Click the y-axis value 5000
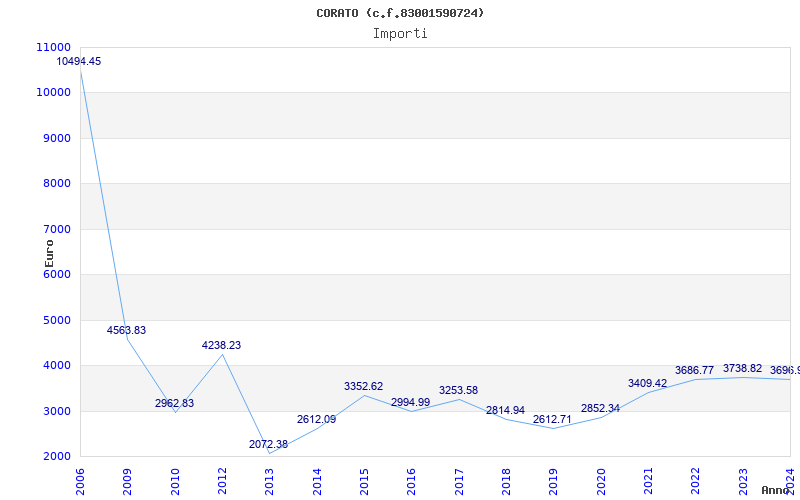This screenshot has width=800, height=500. (55, 320)
